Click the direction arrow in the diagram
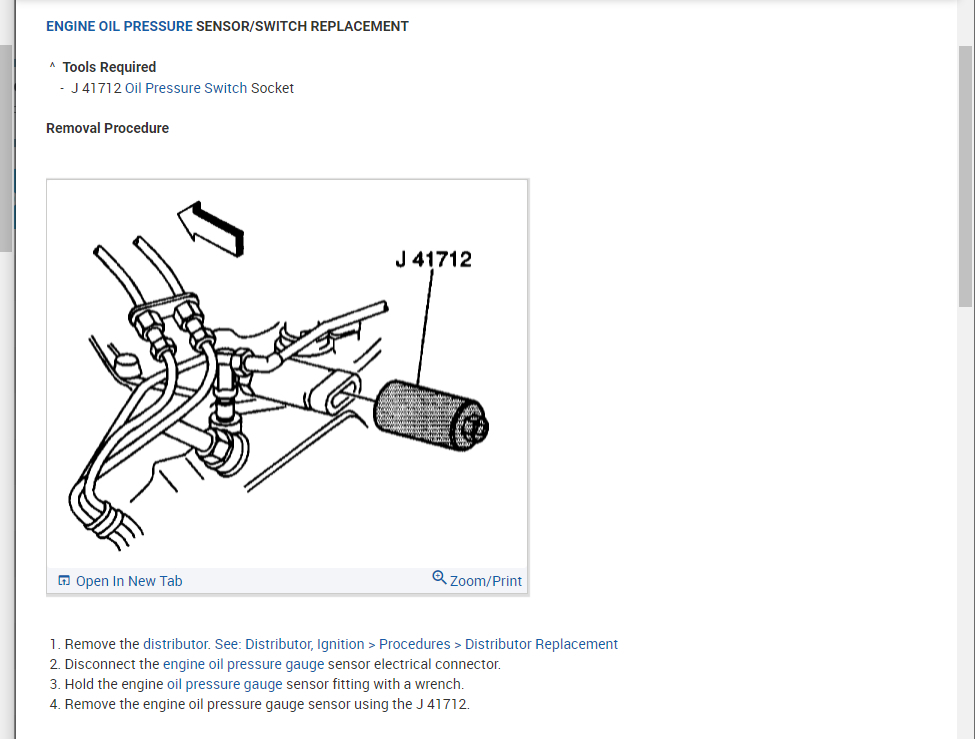The width and height of the screenshot is (975, 739). [x=211, y=229]
